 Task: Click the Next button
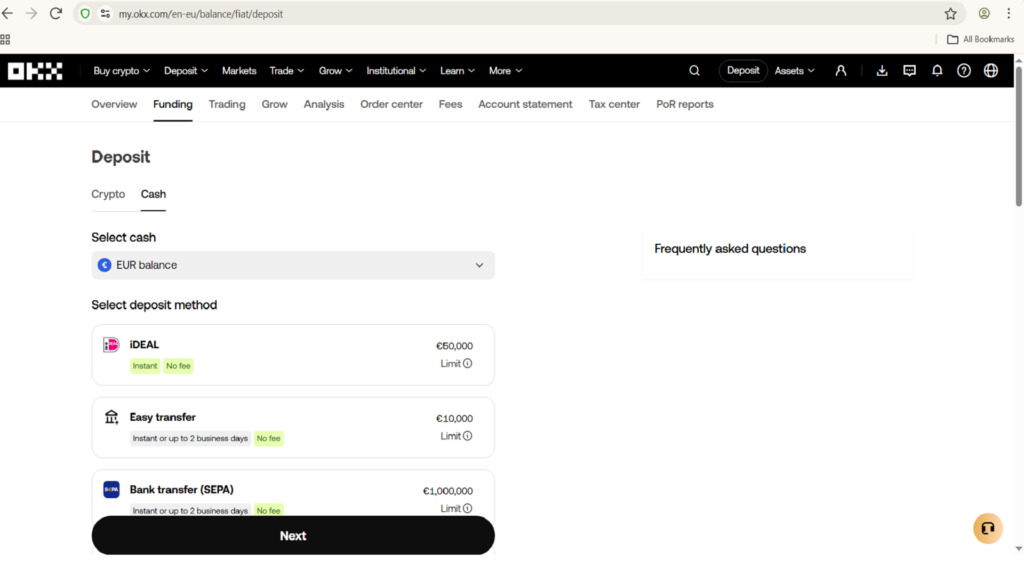[293, 536]
